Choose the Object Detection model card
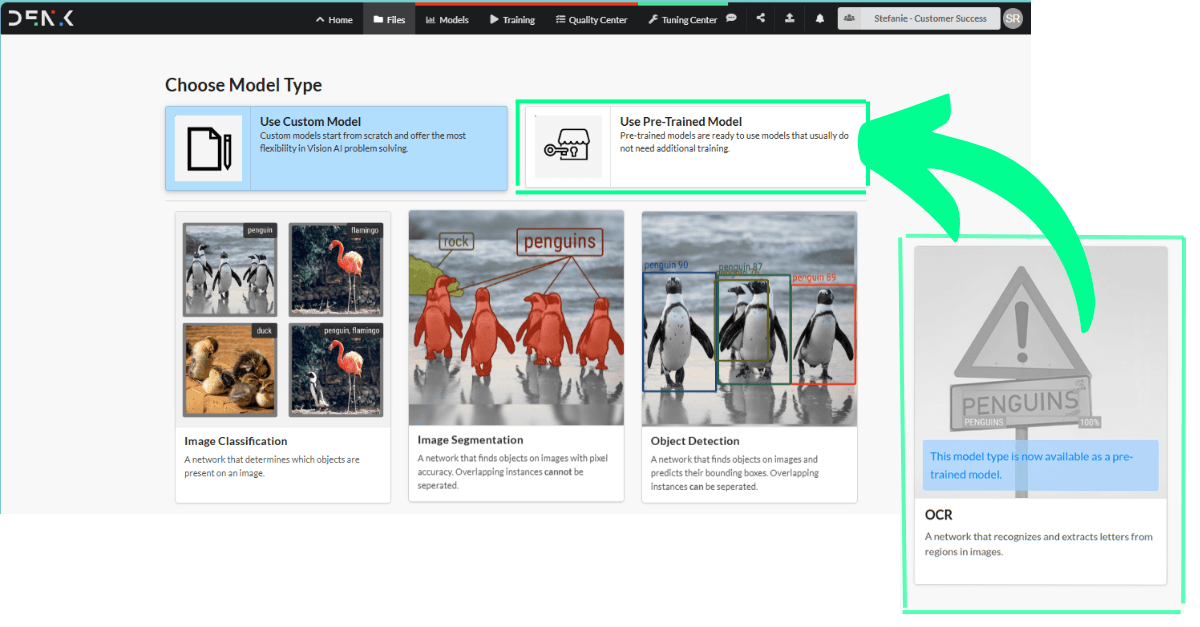This screenshot has width=1200, height=627. tap(749, 355)
